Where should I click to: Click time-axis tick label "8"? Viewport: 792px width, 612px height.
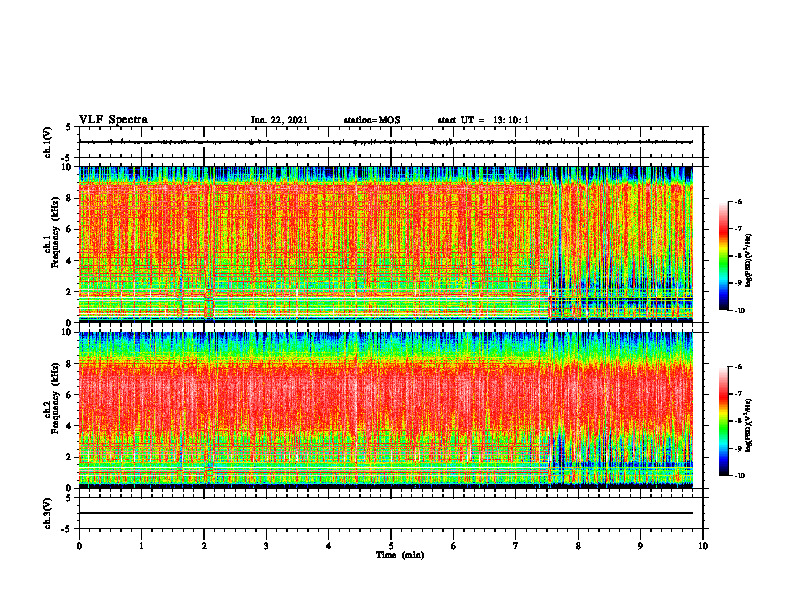click(x=578, y=546)
